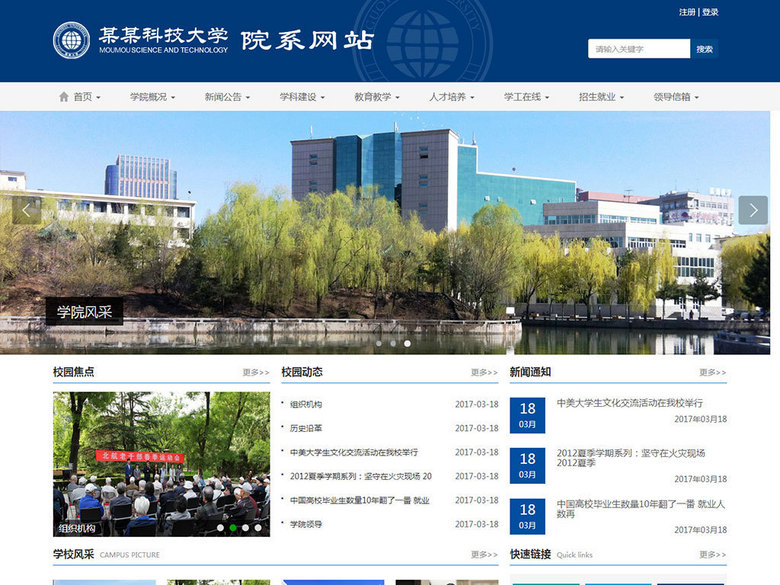The image size is (780, 585).
Task: Click date badge beside 中美大学生 headline
Action: (527, 415)
